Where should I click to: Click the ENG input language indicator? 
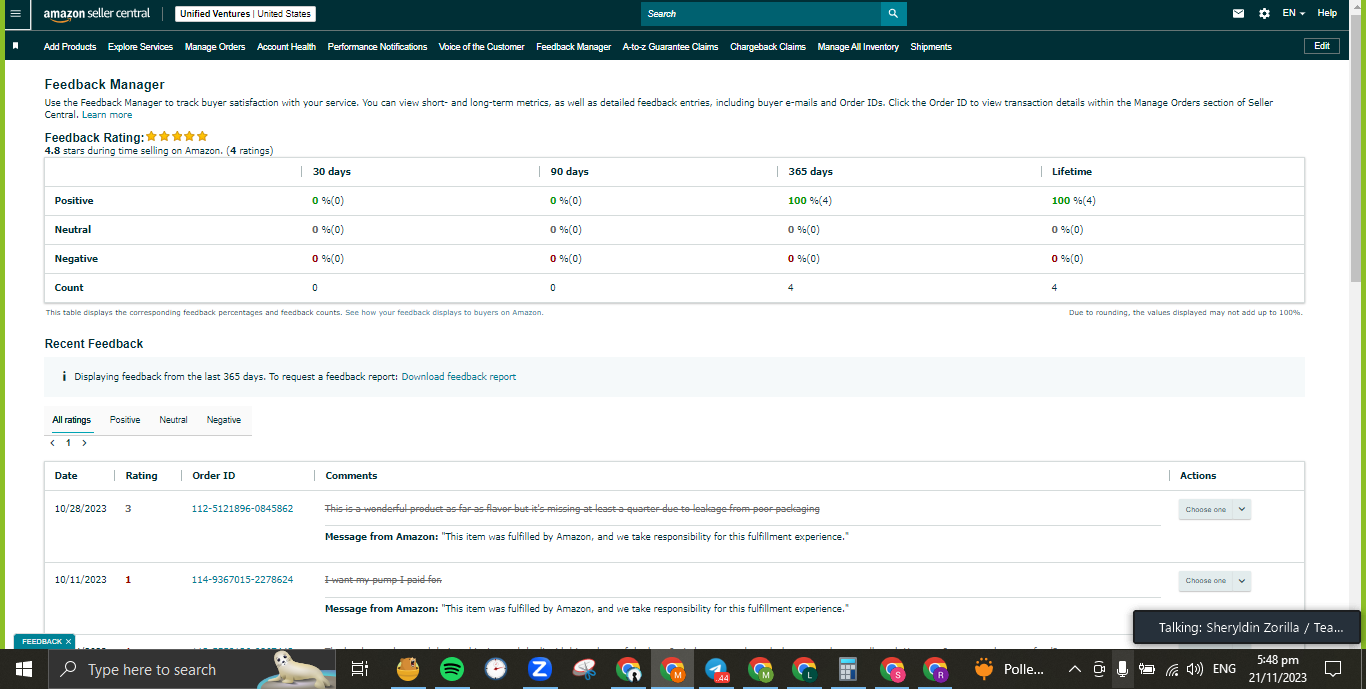click(x=1224, y=669)
